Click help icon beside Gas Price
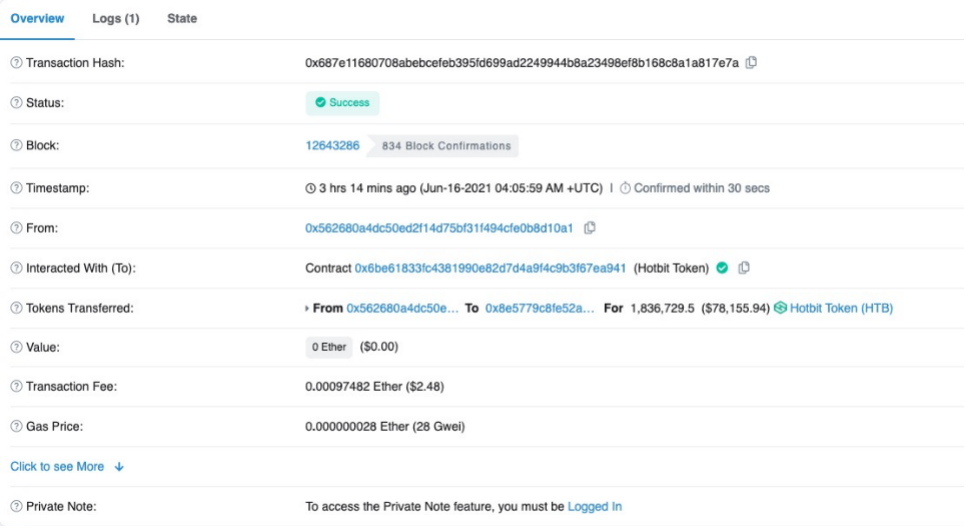Image resolution: width=966 pixels, height=528 pixels. [16, 427]
